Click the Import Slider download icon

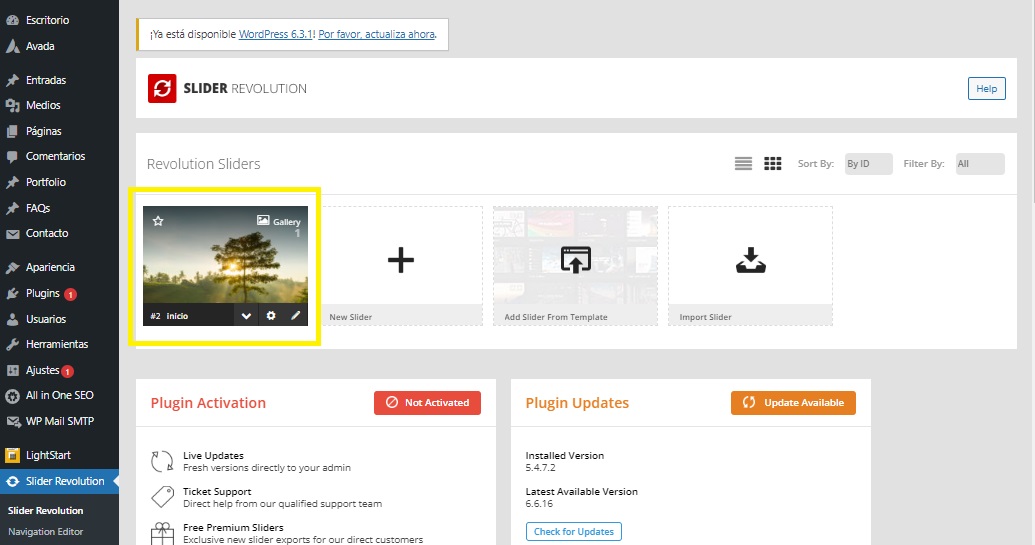click(x=750, y=260)
